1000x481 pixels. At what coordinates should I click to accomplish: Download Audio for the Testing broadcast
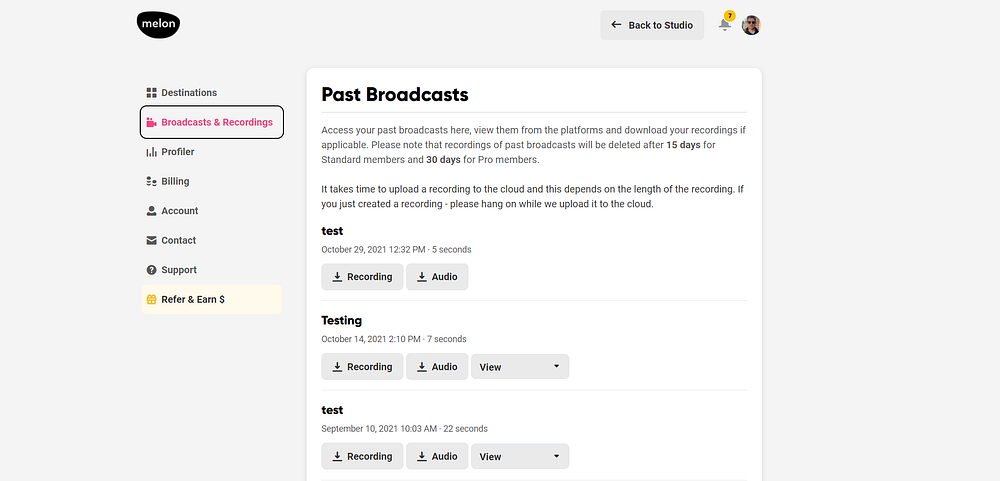coord(437,367)
